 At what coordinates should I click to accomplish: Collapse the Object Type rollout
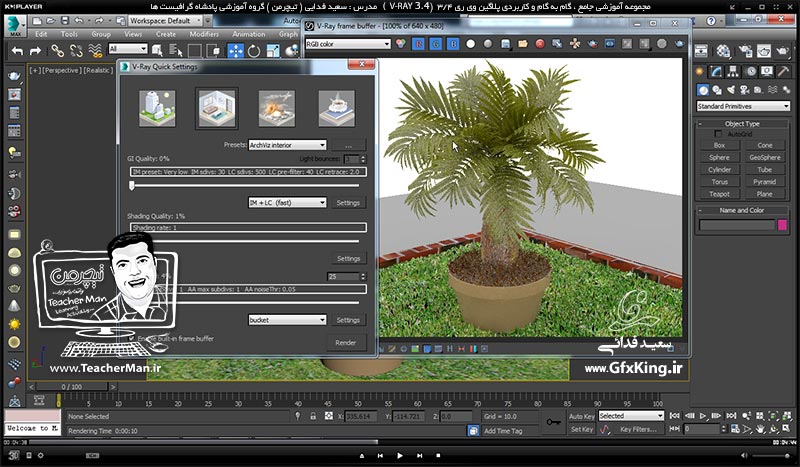(x=742, y=124)
